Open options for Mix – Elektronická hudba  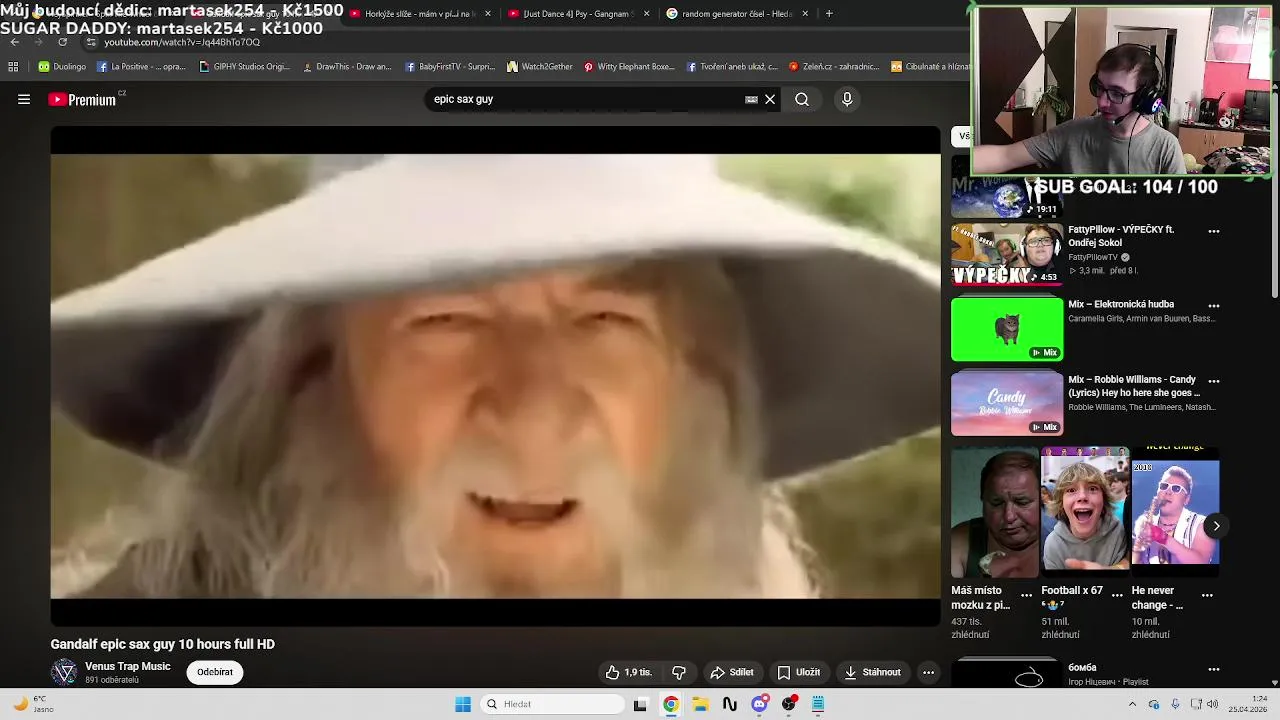coord(1214,306)
